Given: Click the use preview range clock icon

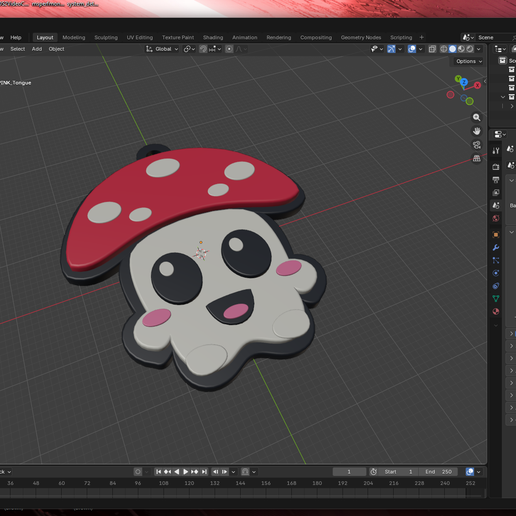Looking at the screenshot, I should click(x=373, y=472).
